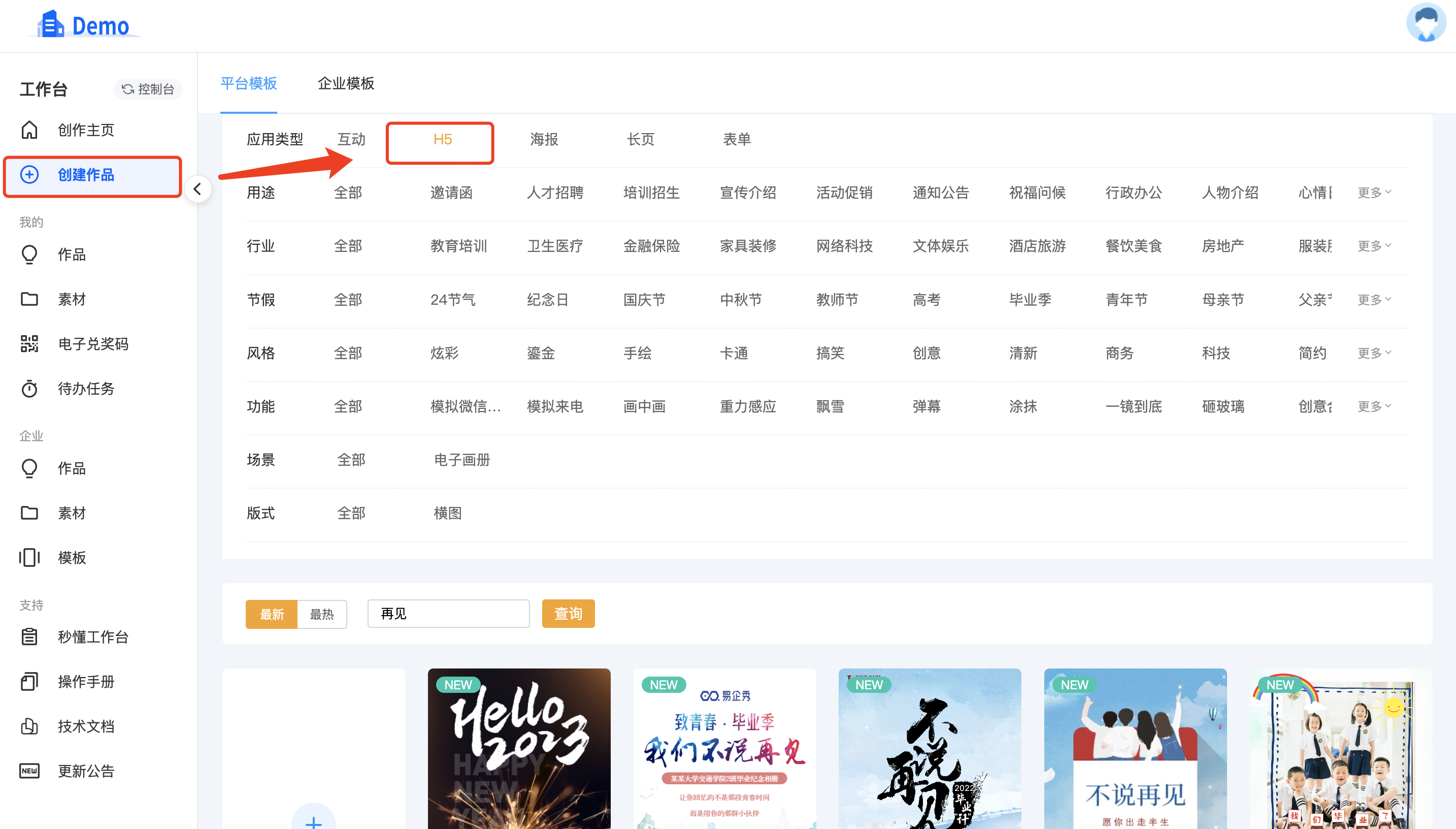Filter 用途 by 活动促销

[844, 193]
